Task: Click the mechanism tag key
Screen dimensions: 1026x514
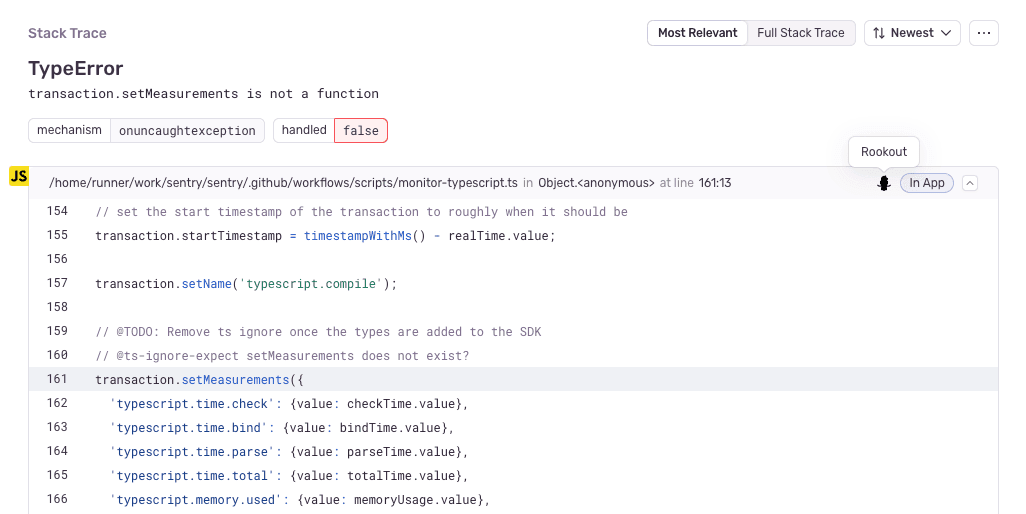Action: tap(69, 130)
